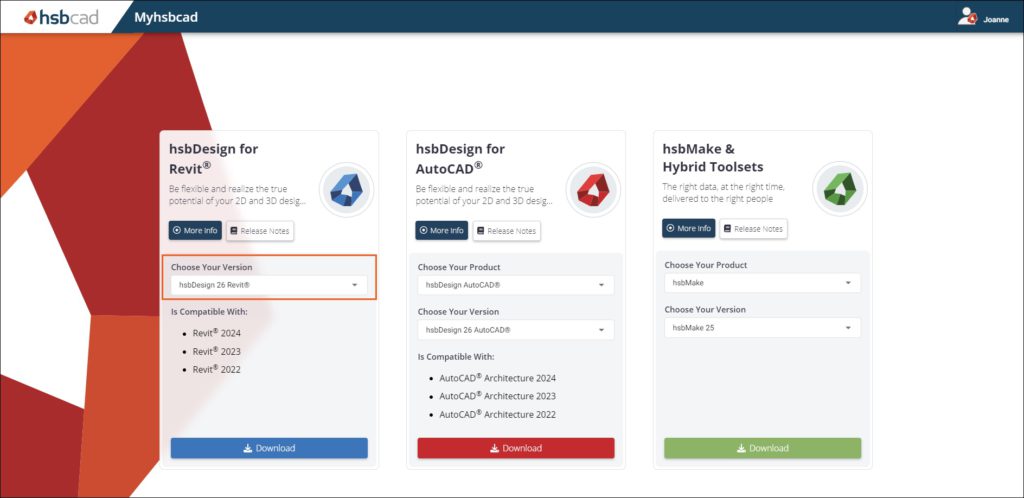Expand the hsbDesign 26 Revit version dropdown
The width and height of the screenshot is (1024, 498).
pos(269,285)
